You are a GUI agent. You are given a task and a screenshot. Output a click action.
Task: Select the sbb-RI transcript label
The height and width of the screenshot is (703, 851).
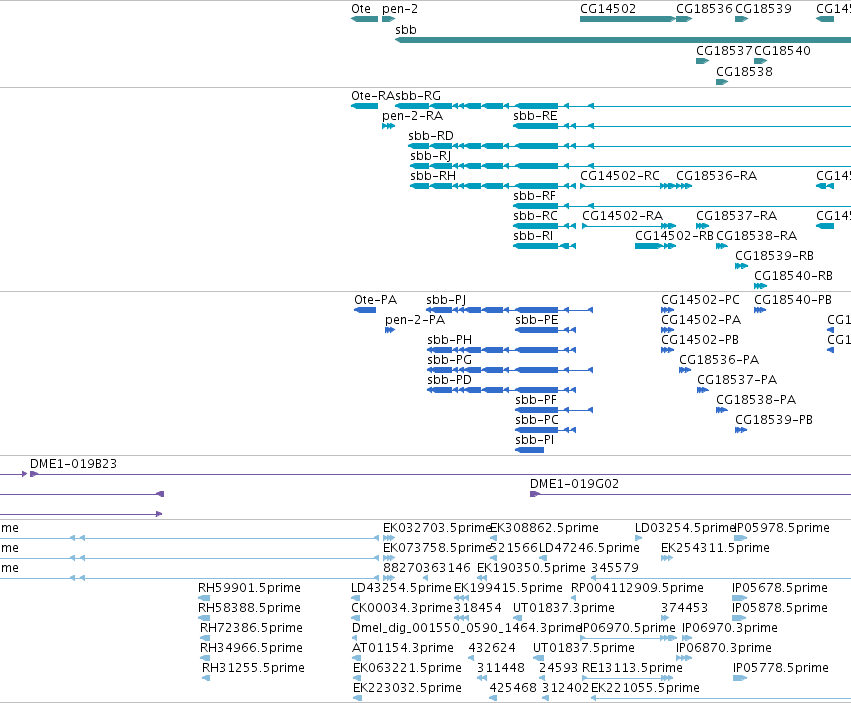click(533, 236)
